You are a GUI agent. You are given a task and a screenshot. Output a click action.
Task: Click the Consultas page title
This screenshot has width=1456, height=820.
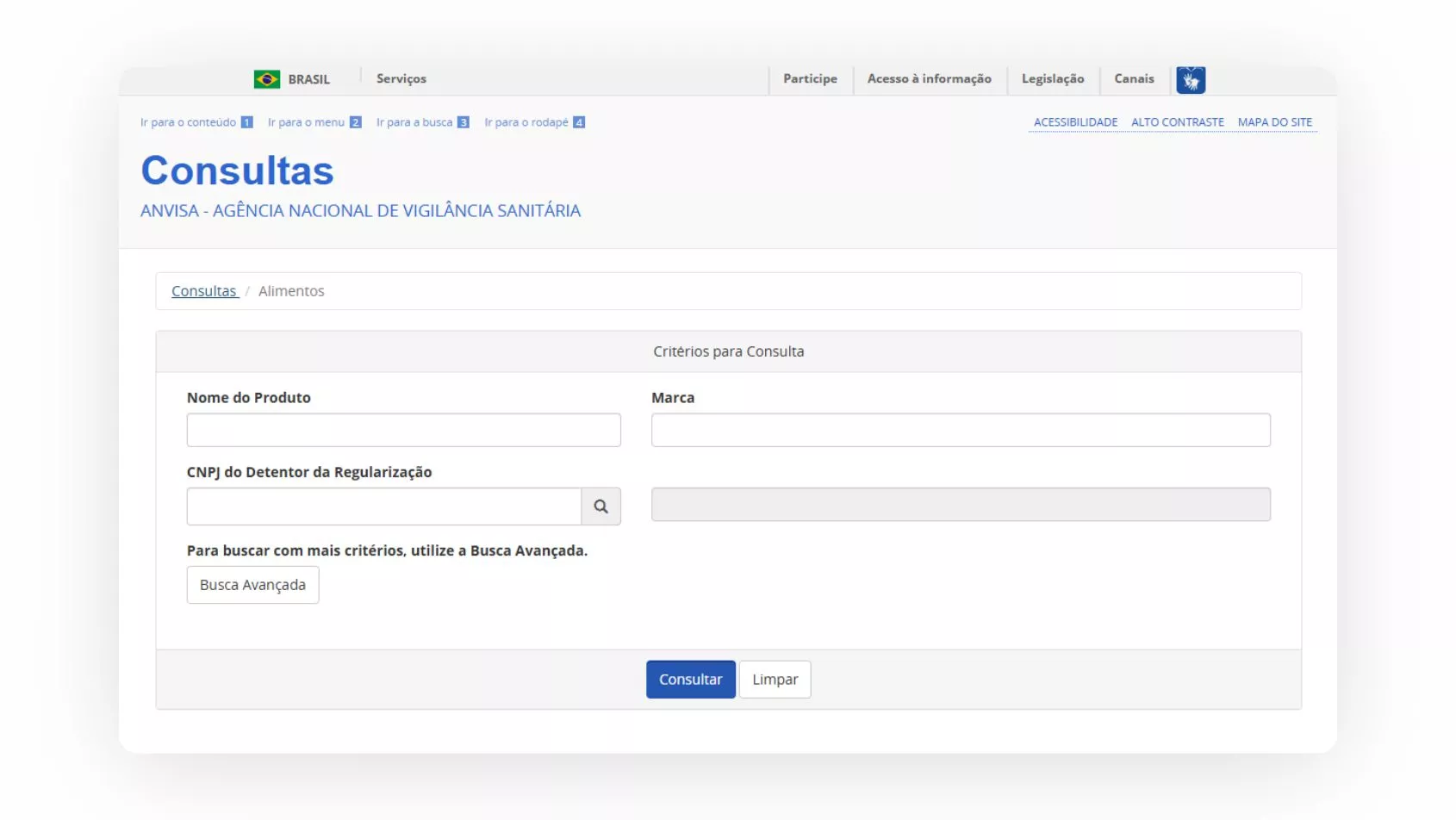[238, 171]
